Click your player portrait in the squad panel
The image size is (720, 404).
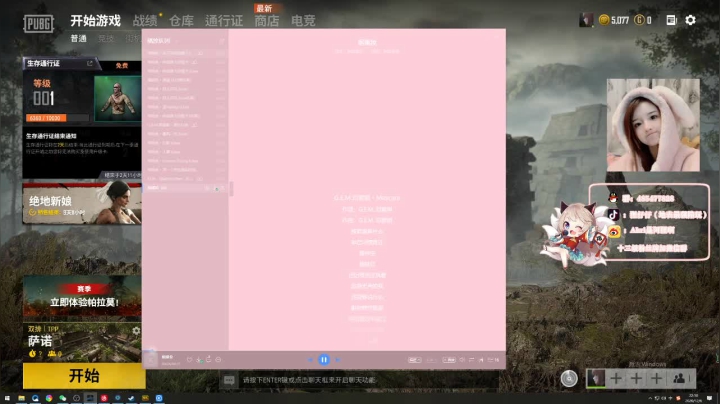[x=596, y=379]
